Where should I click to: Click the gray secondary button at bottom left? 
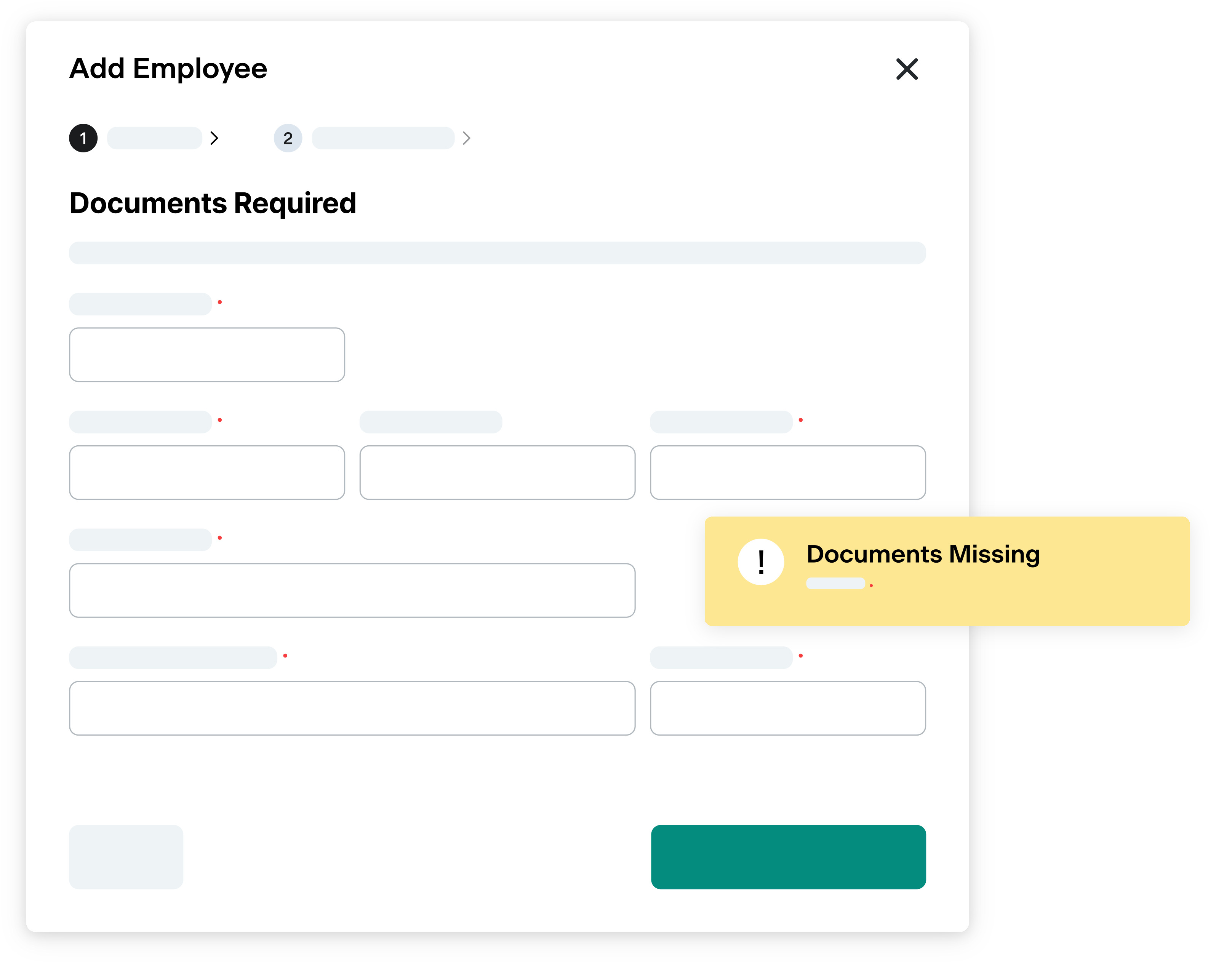pos(126,856)
